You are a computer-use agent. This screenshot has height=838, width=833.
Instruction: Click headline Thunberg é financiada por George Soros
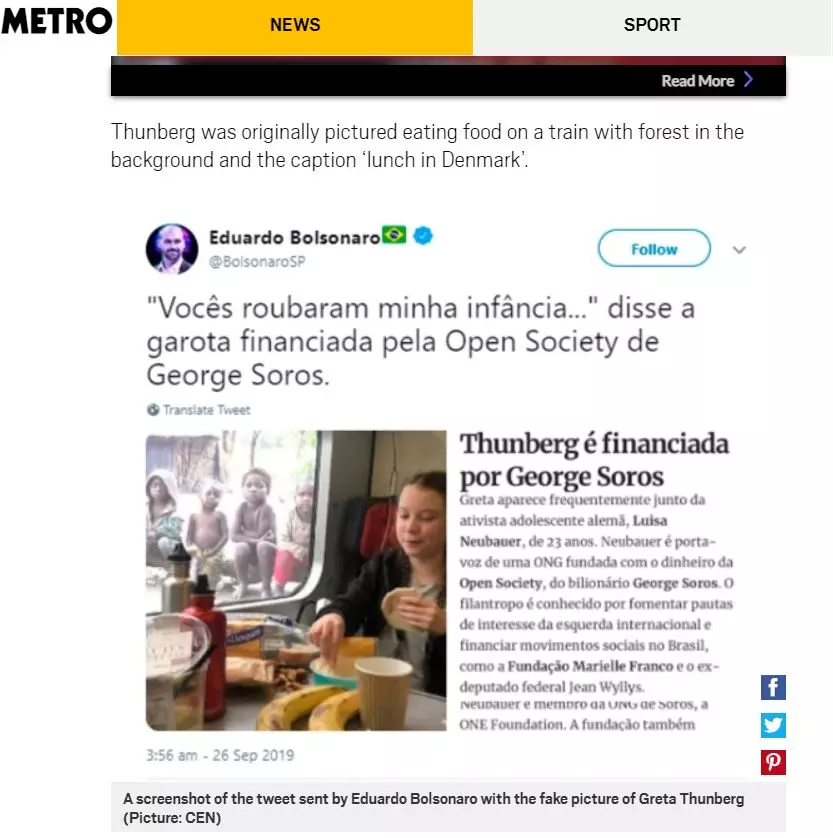tap(594, 460)
